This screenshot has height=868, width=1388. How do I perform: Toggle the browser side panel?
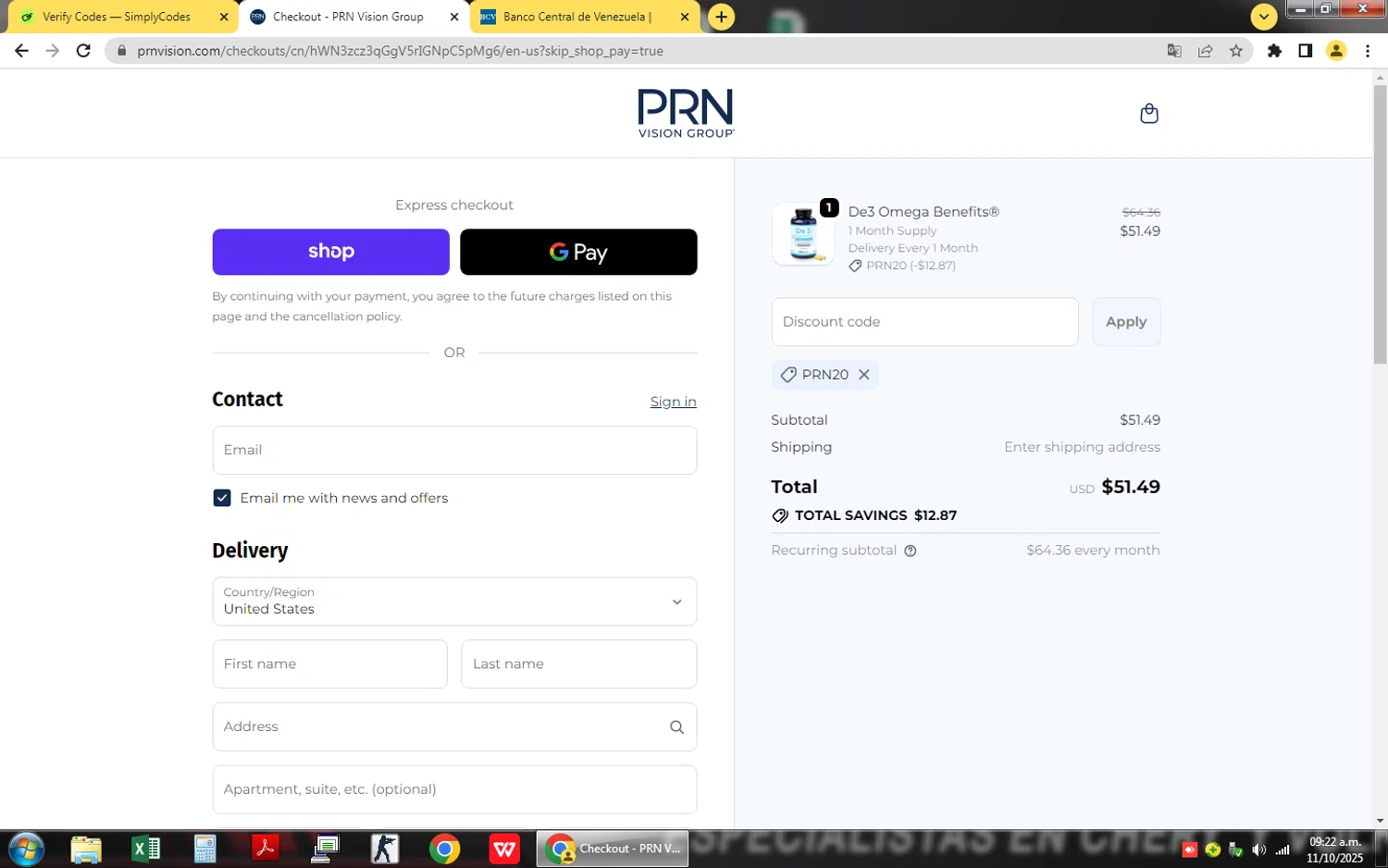pyautogui.click(x=1305, y=51)
